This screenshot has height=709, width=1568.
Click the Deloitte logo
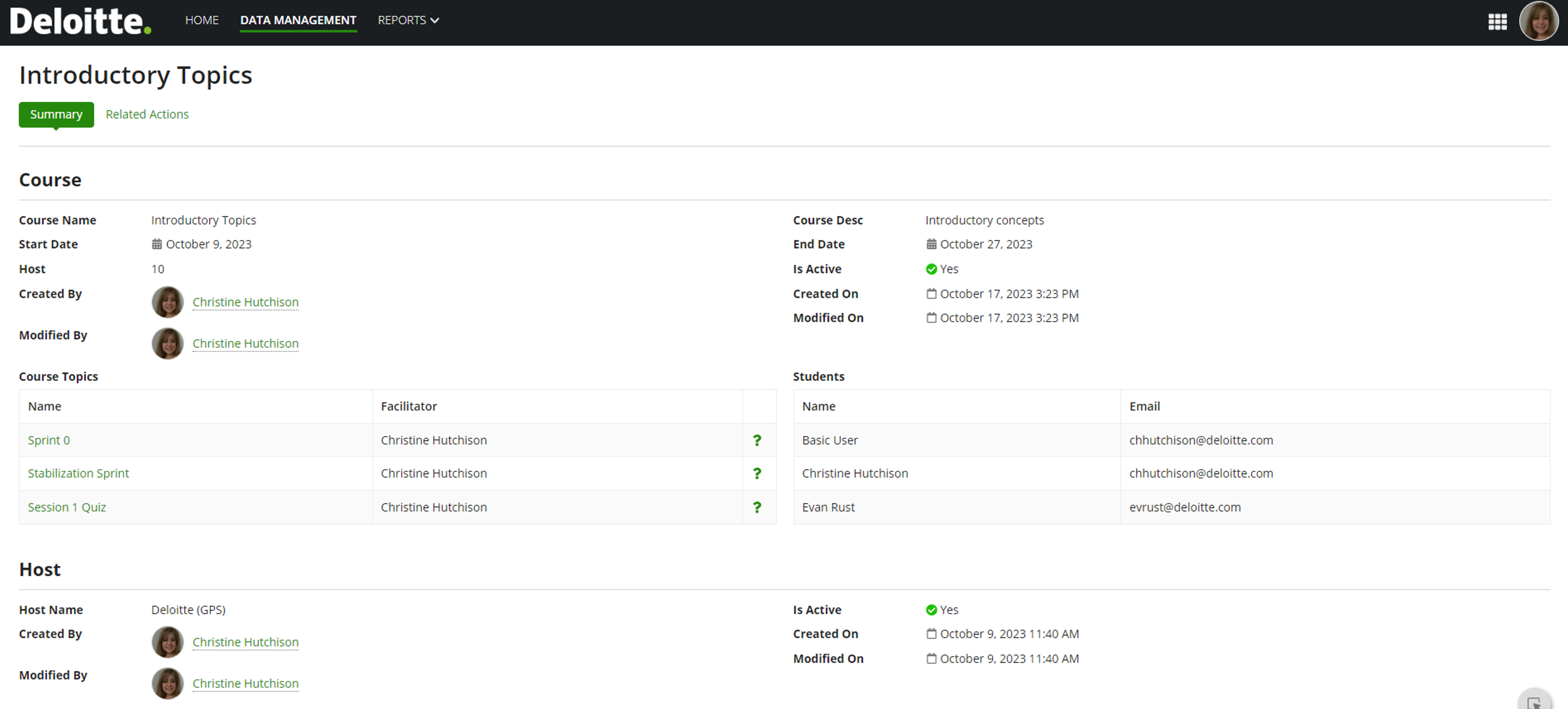tap(80, 21)
